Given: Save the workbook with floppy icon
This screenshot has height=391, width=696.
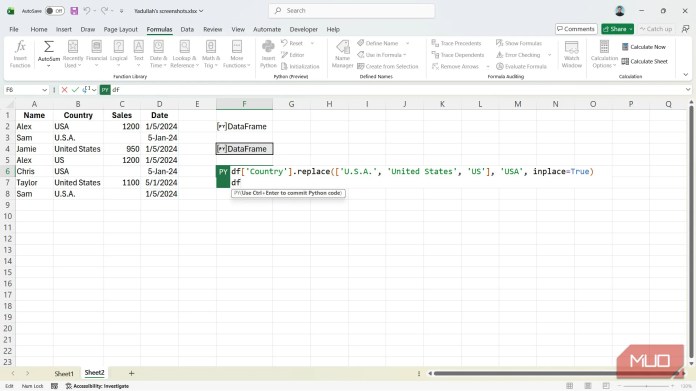Looking at the screenshot, I should (x=74, y=11).
